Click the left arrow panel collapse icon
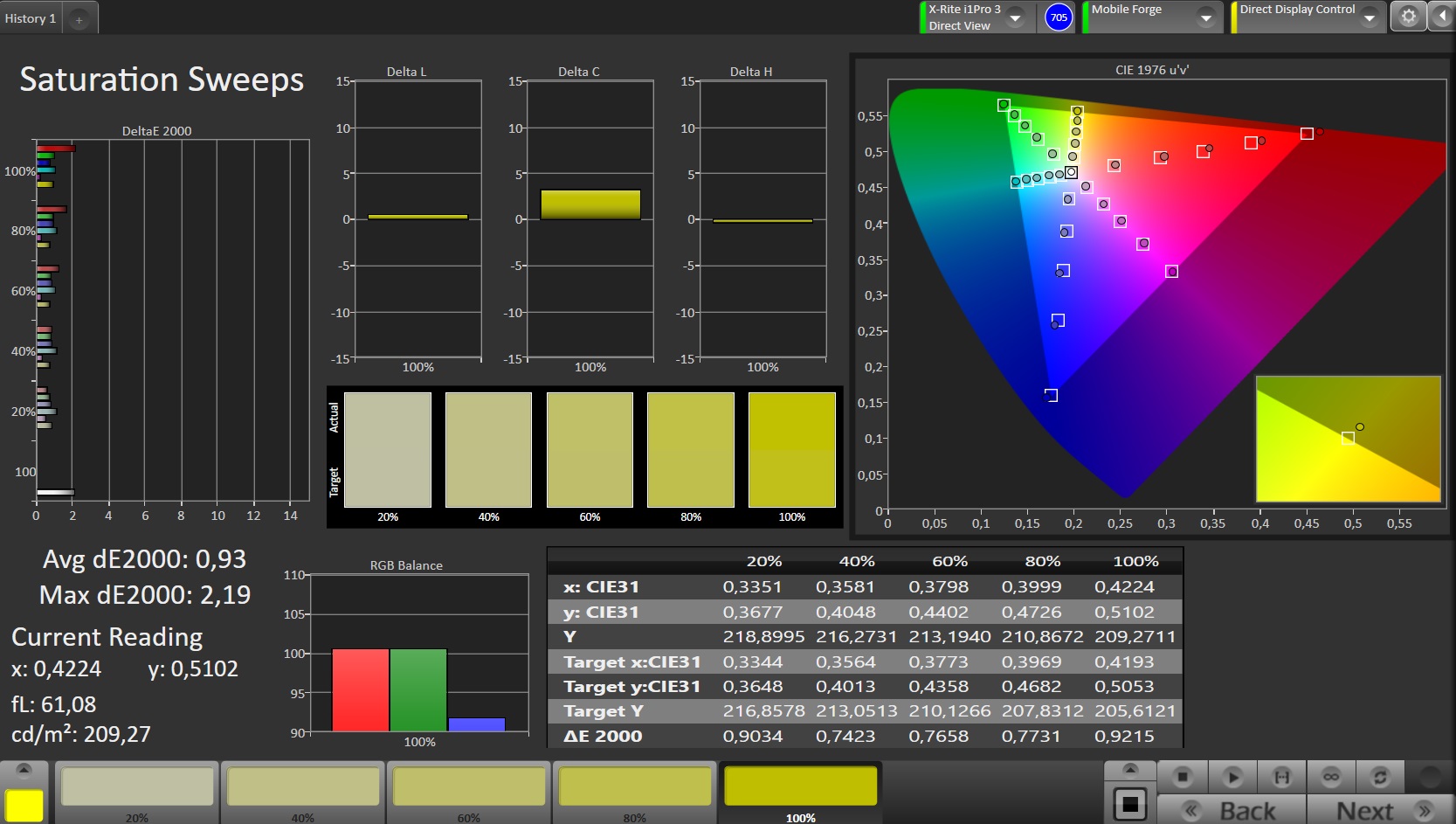The image size is (1456, 824). pos(1441,17)
